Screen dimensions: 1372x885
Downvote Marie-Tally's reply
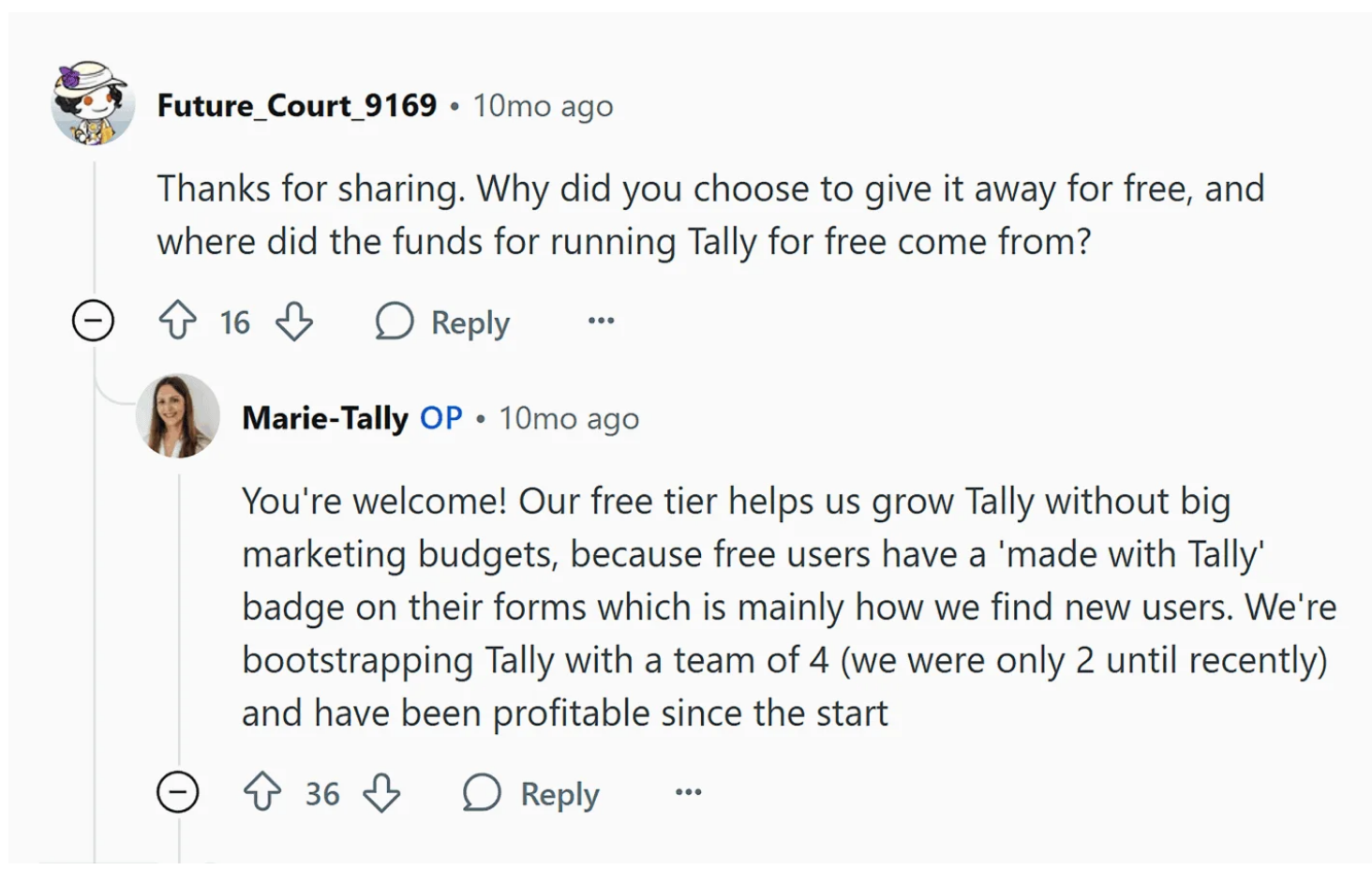381,793
